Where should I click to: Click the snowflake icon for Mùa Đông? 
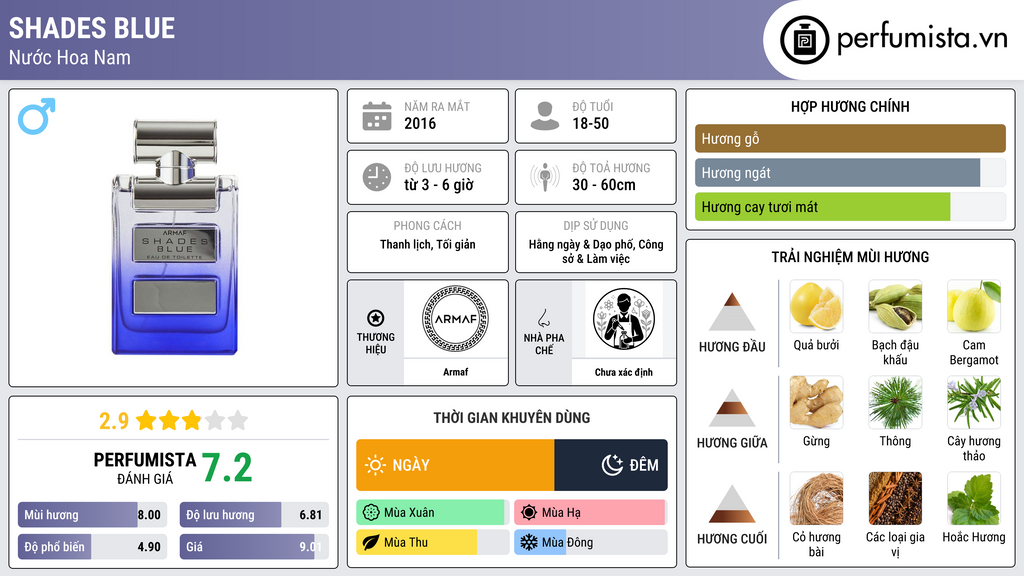529,542
